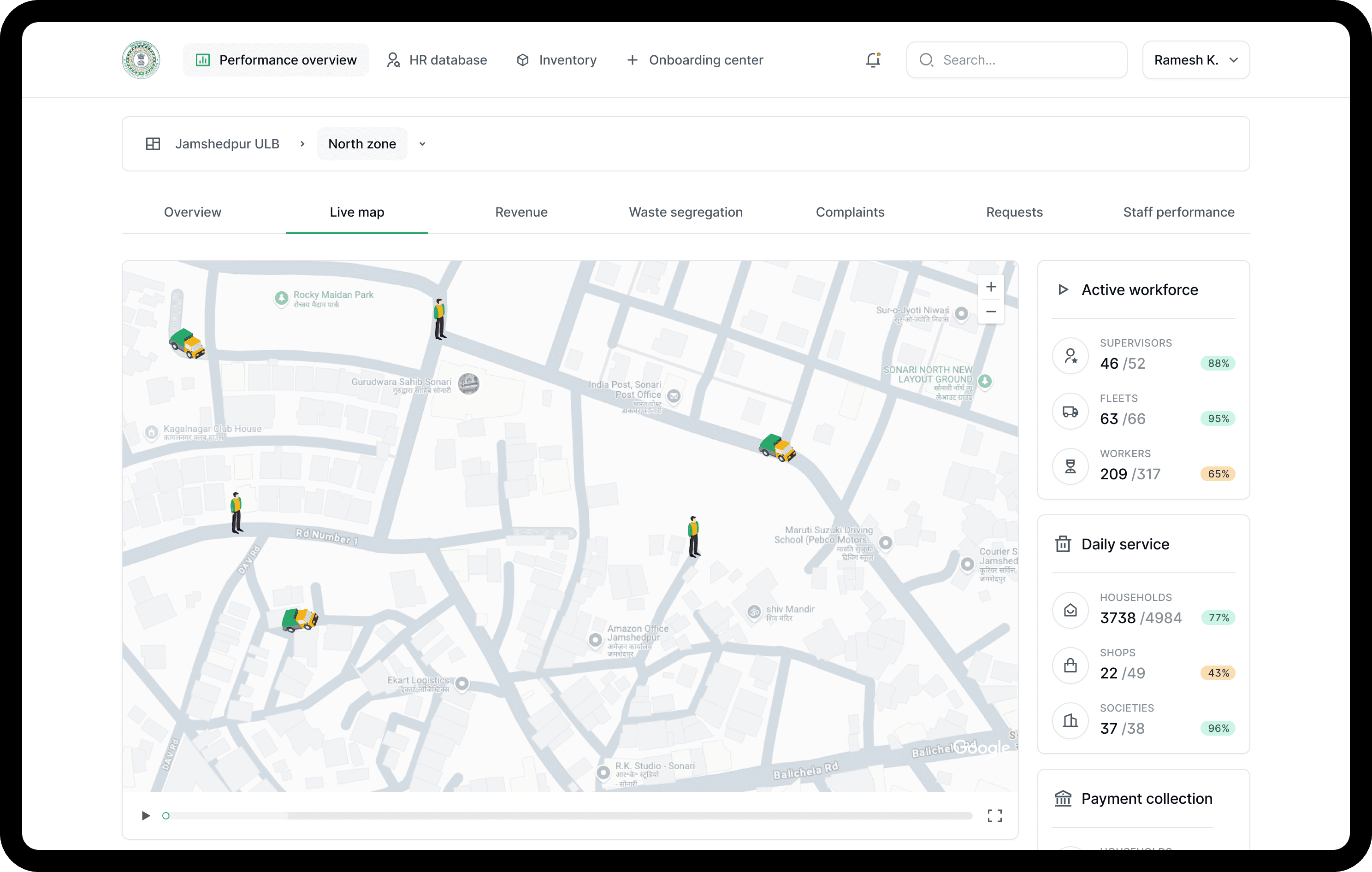Open the North zone dropdown chevron
Screen dimensions: 1372x872
[422, 144]
